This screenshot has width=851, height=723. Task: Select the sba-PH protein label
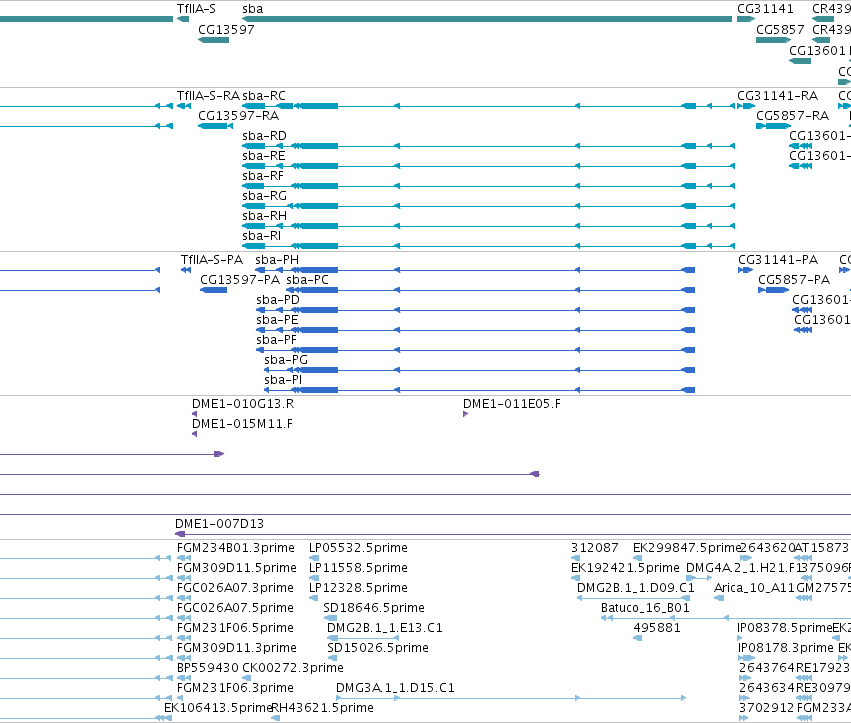(277, 260)
